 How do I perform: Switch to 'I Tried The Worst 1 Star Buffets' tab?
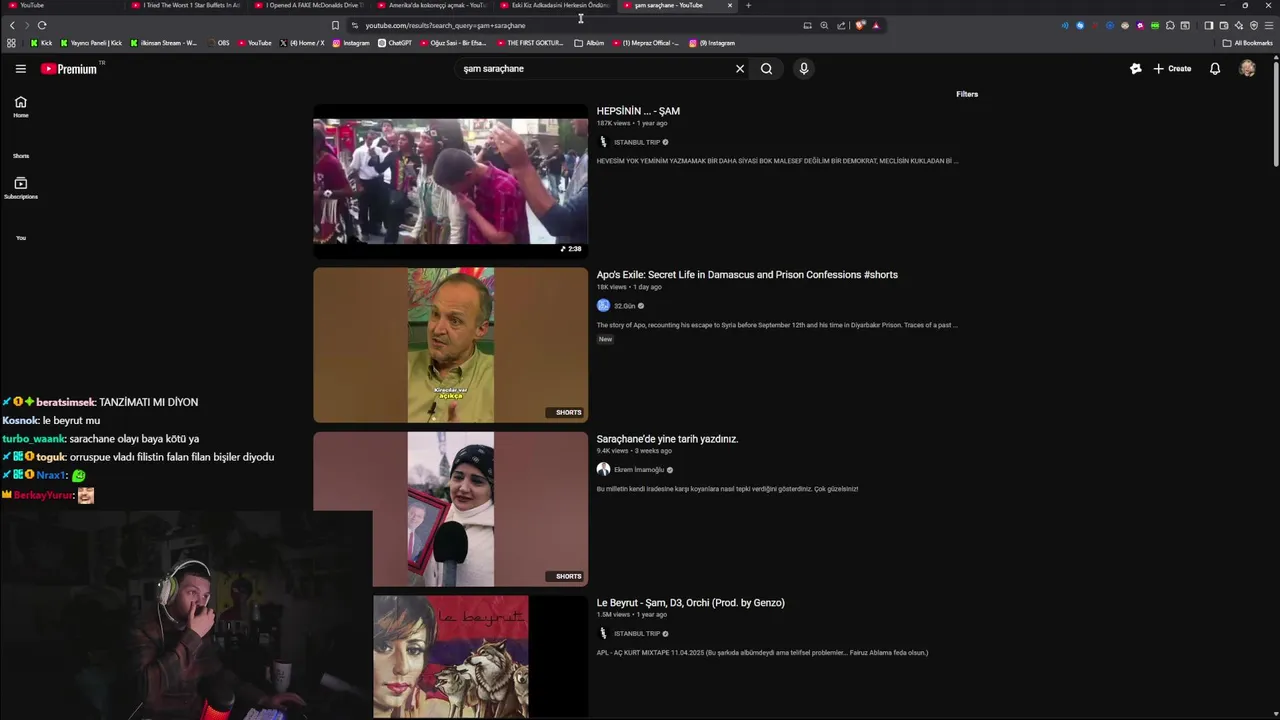186,5
